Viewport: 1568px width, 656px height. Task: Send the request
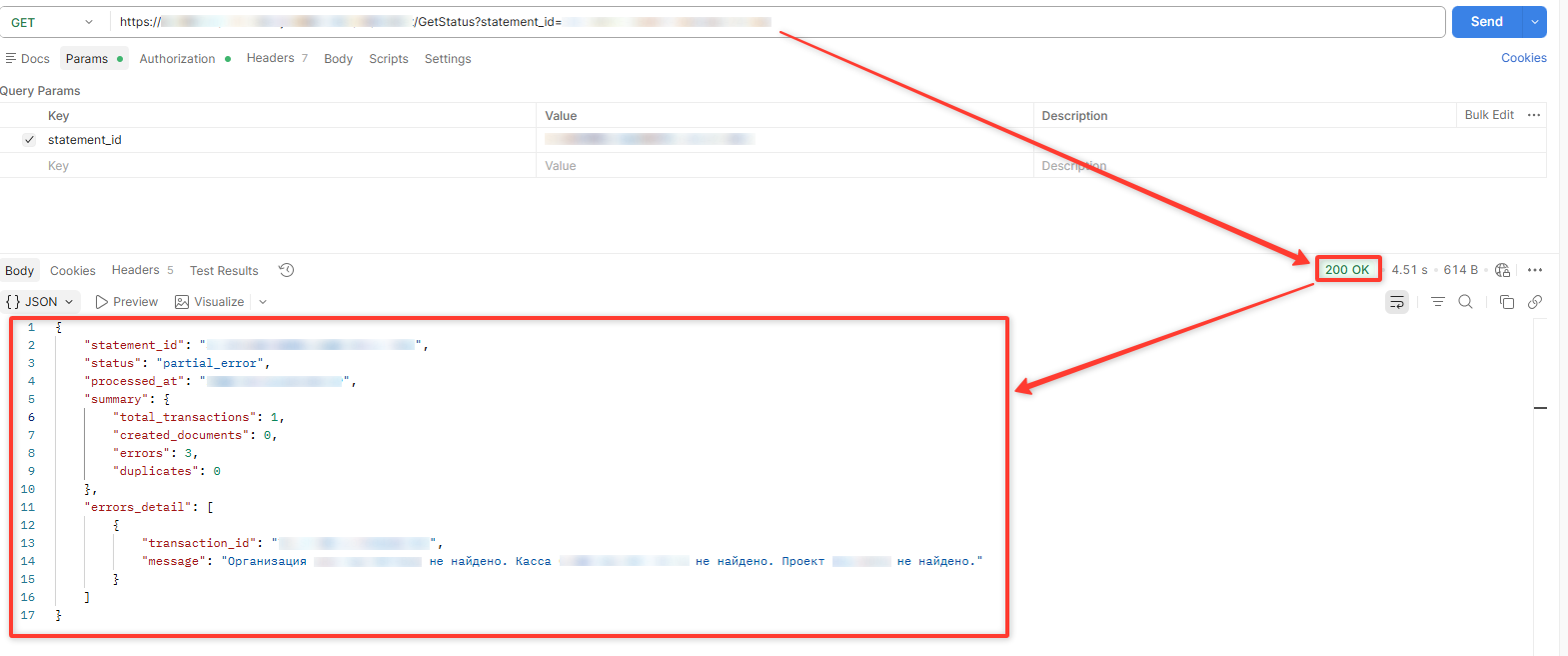tap(1486, 22)
